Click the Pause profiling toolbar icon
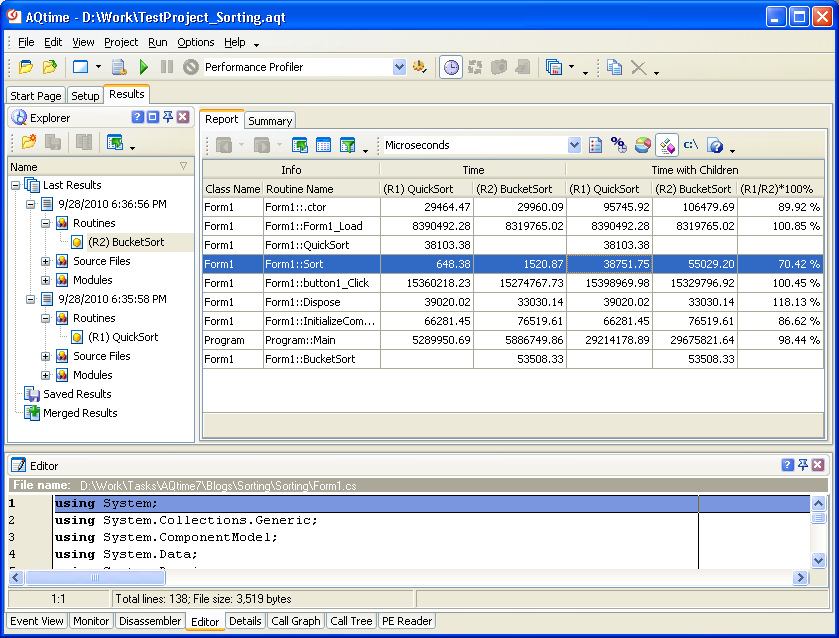Viewport: 839px width, 638px height. (167, 67)
